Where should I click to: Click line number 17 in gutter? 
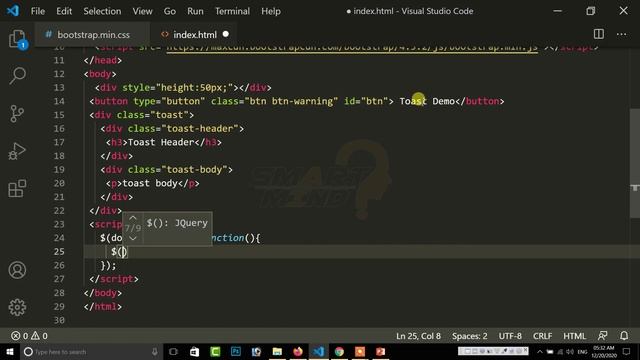pos(59,142)
